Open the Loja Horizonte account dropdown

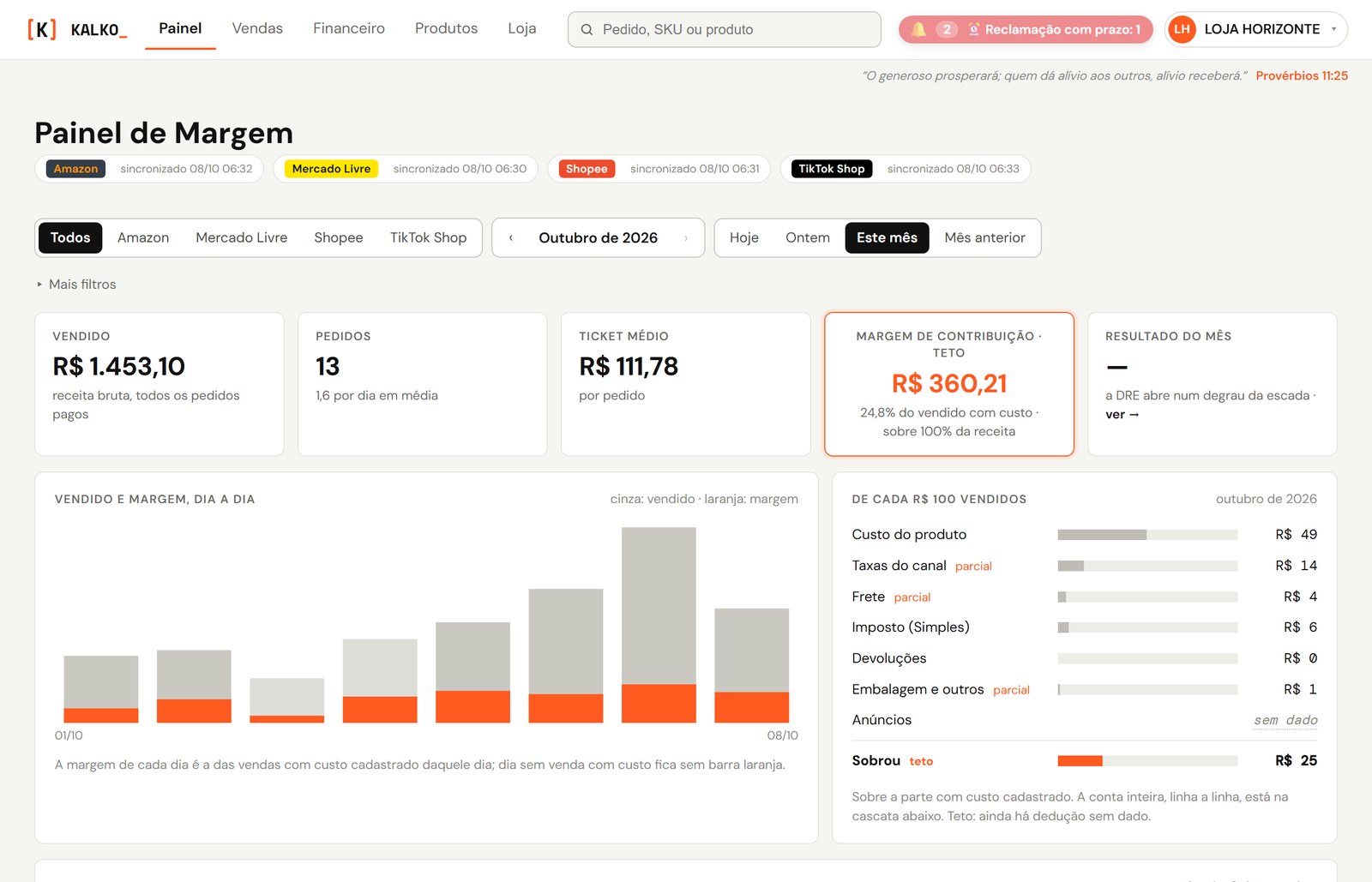click(x=1256, y=29)
